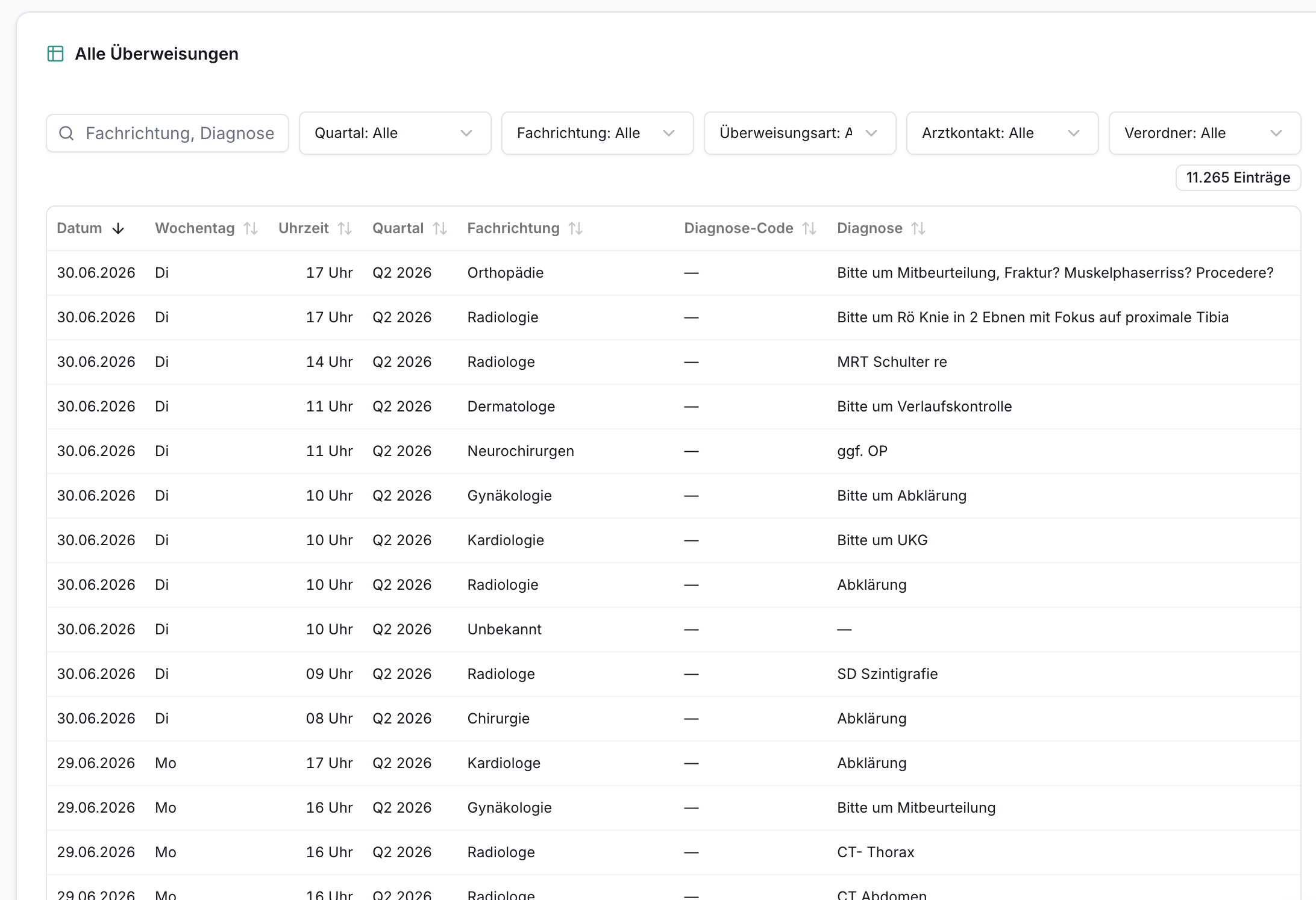Screen dimensions: 1316x900
Task: Focus the Fachrichtung, Diagnose search field
Action: (x=168, y=133)
